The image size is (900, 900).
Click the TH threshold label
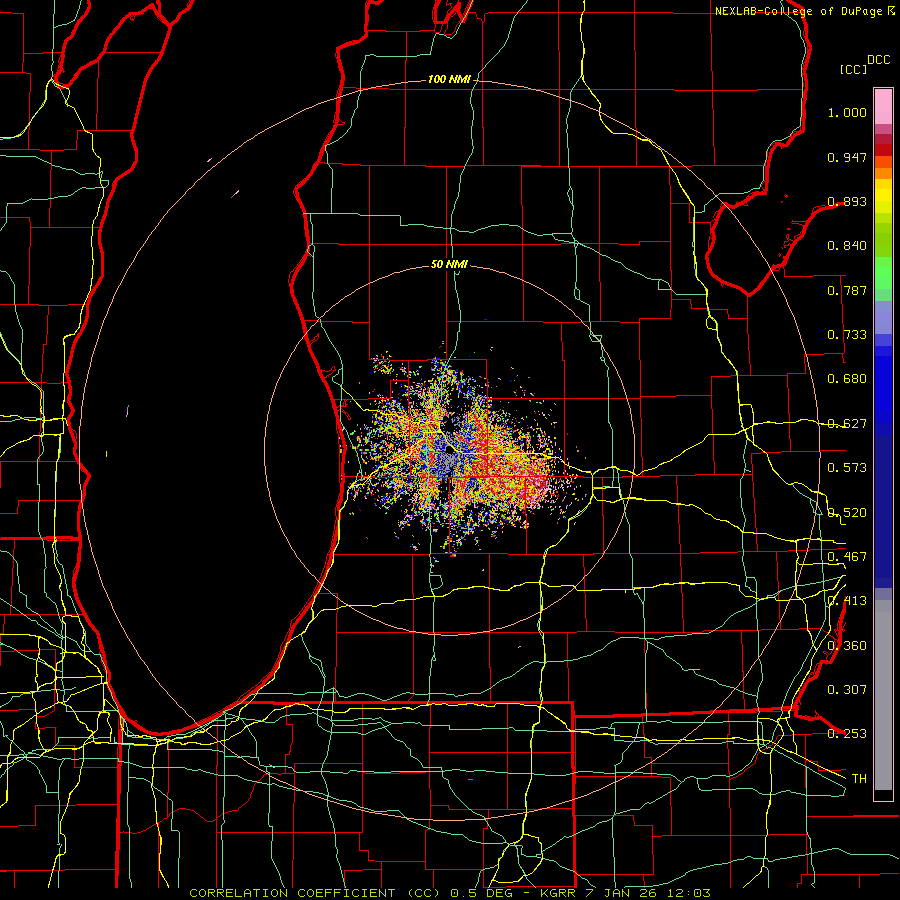tap(859, 779)
